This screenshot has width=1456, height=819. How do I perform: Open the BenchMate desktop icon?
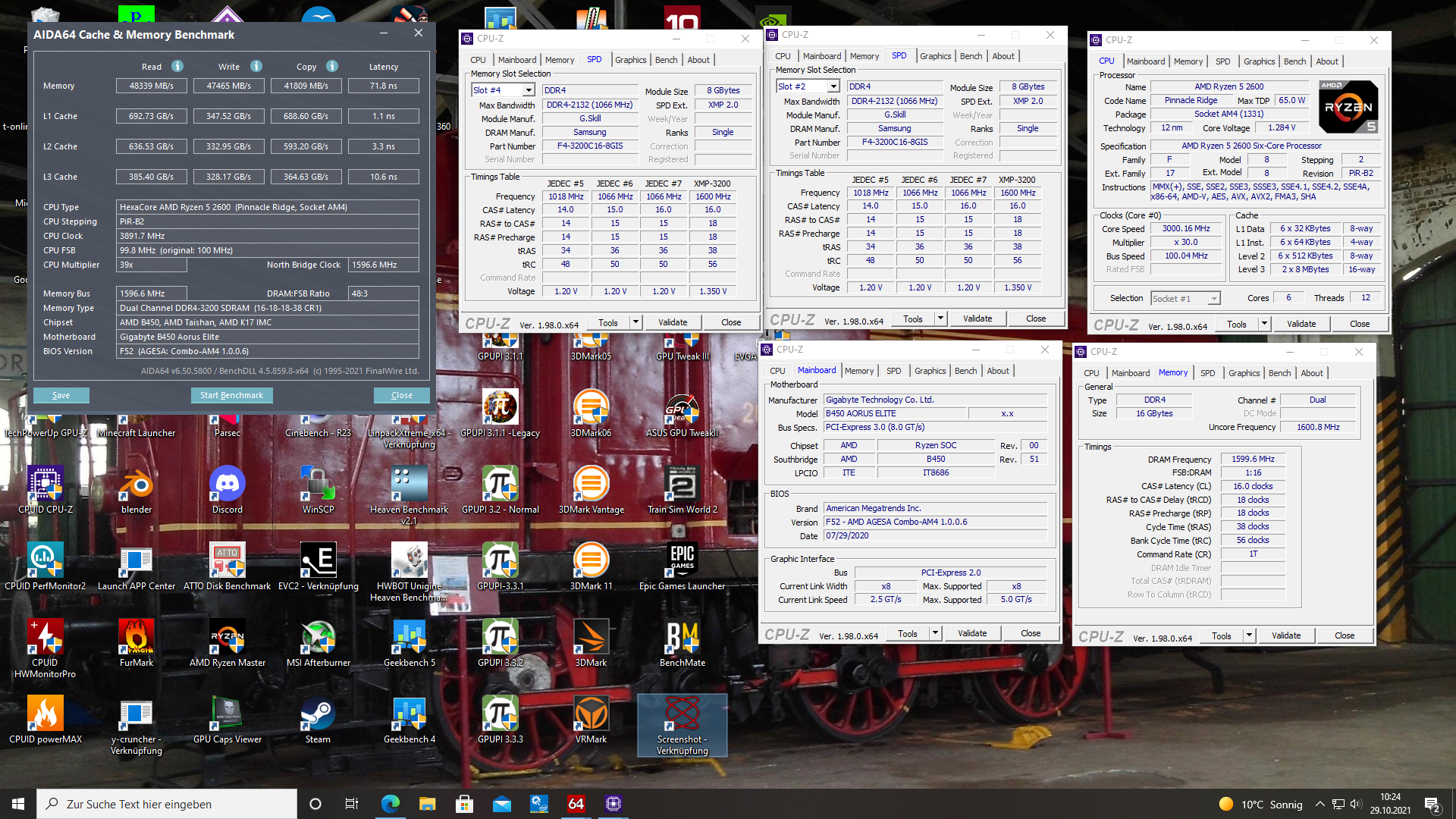click(x=682, y=643)
